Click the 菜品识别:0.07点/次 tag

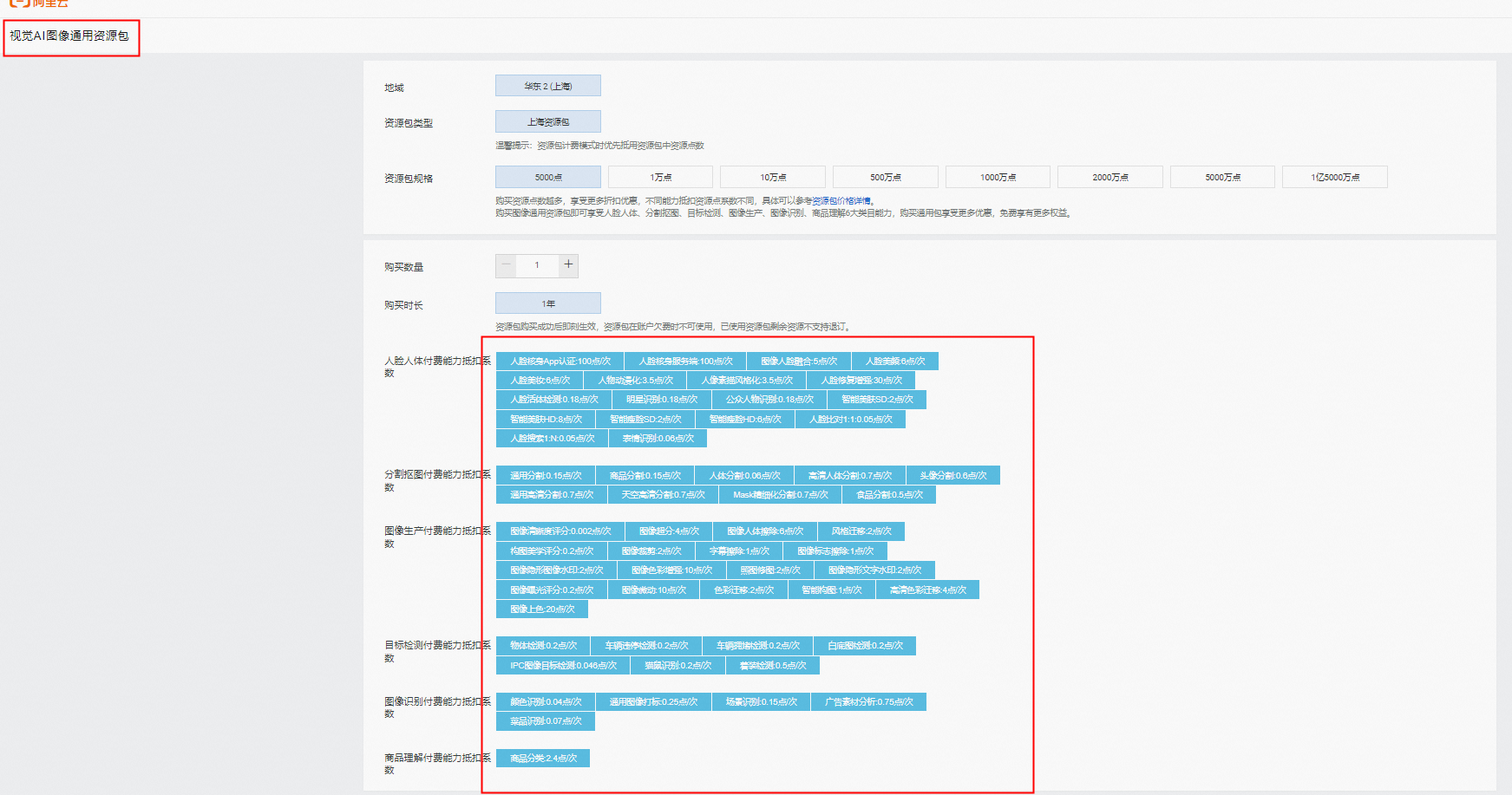point(546,720)
